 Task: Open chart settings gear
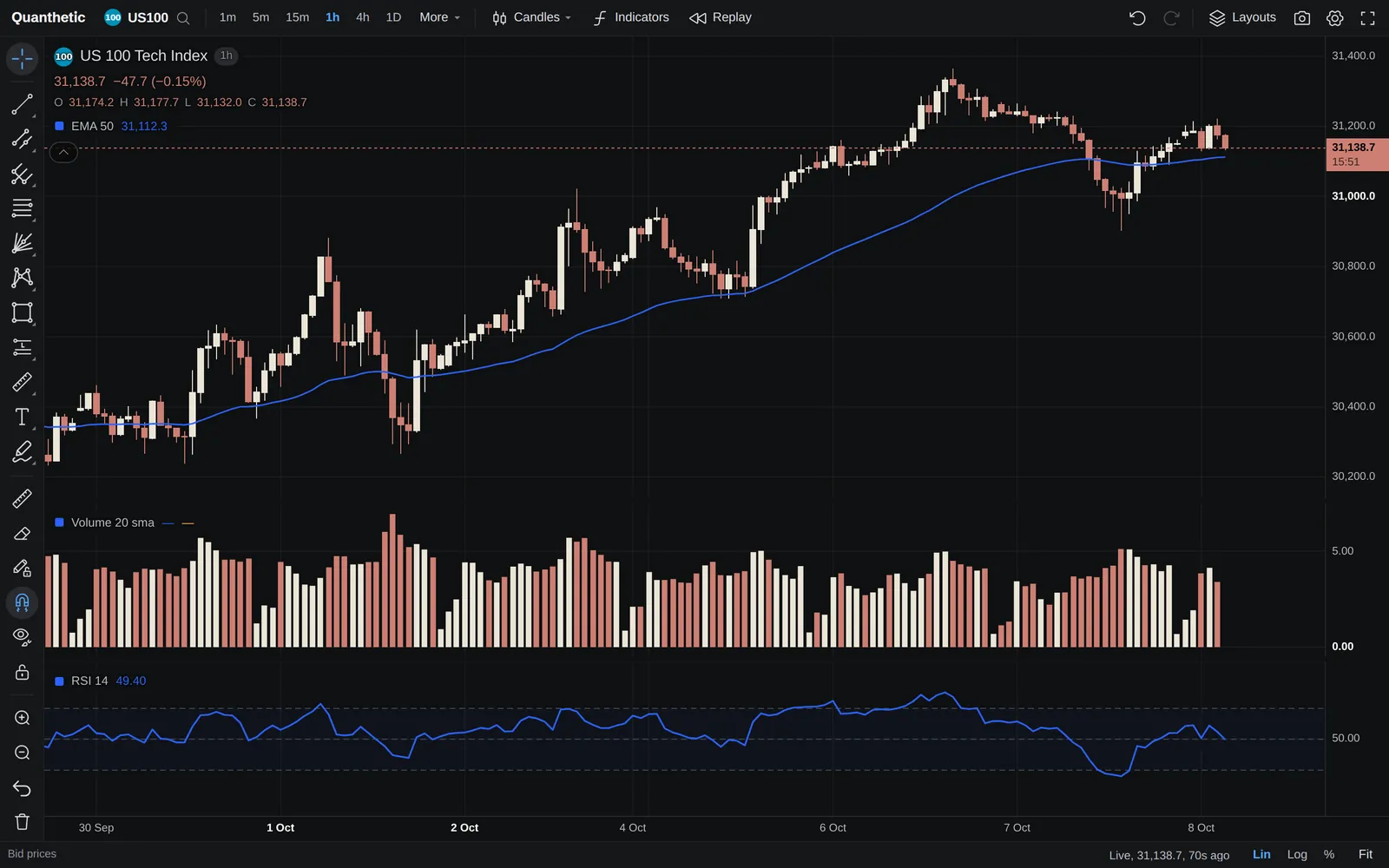(x=1335, y=17)
